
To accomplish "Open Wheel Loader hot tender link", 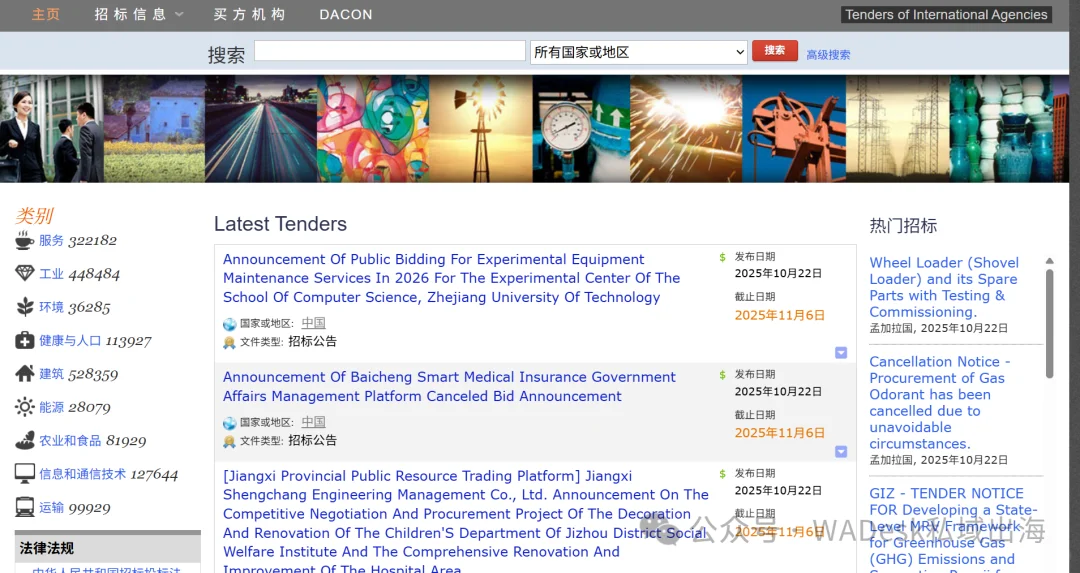I will point(944,287).
